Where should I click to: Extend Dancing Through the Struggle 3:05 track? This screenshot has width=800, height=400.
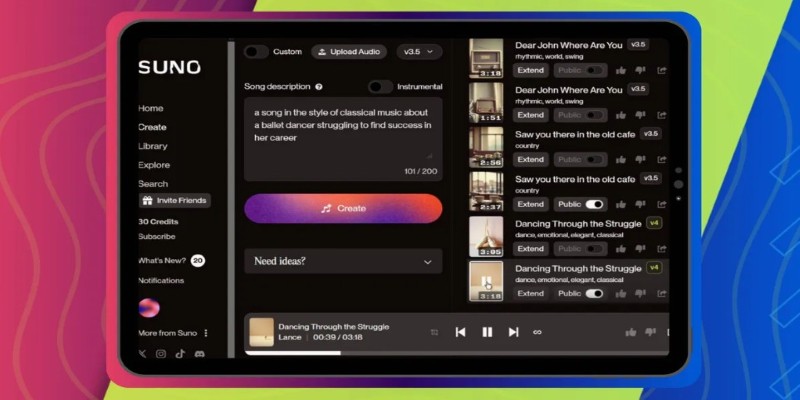531,249
